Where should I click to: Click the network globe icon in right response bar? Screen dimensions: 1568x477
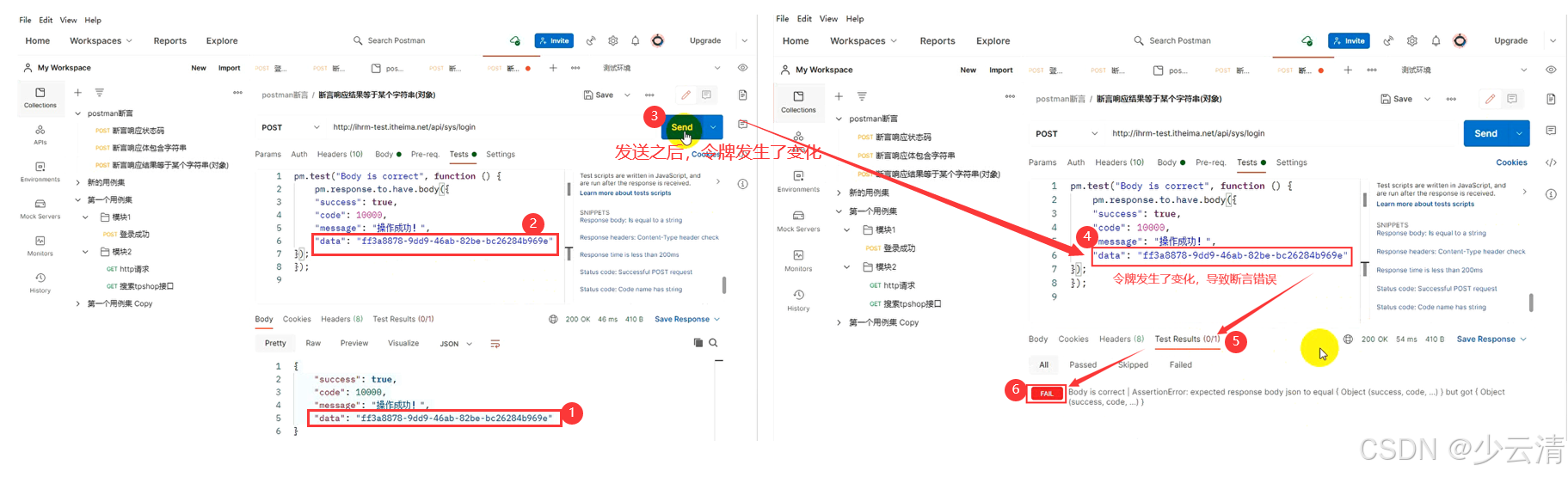pos(1348,339)
